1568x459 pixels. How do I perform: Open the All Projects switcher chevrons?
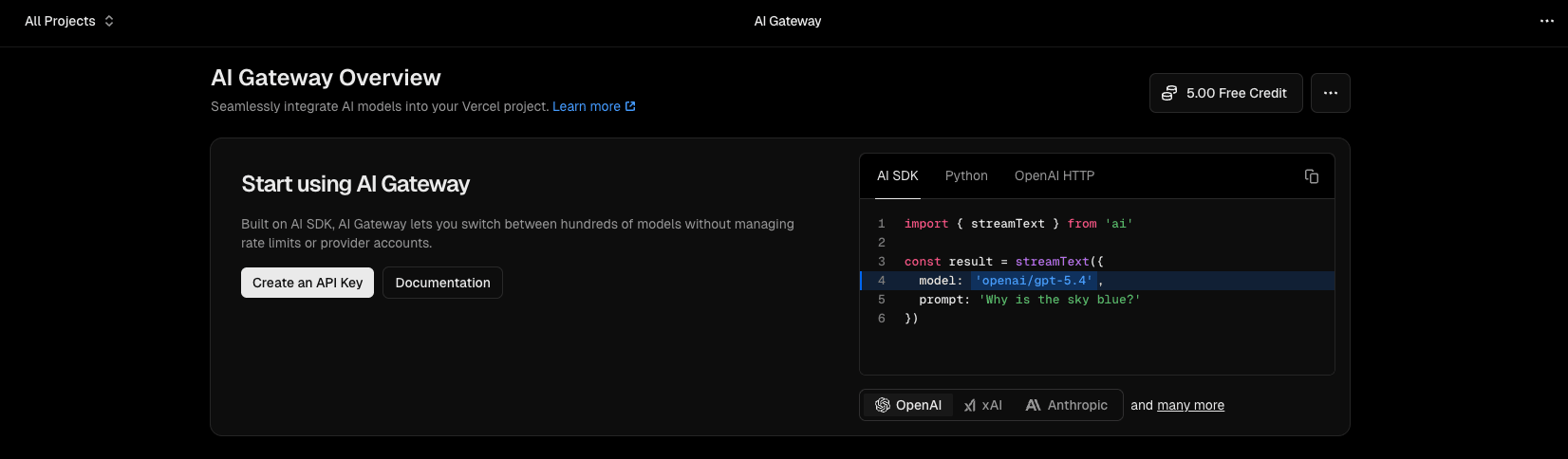(x=109, y=21)
